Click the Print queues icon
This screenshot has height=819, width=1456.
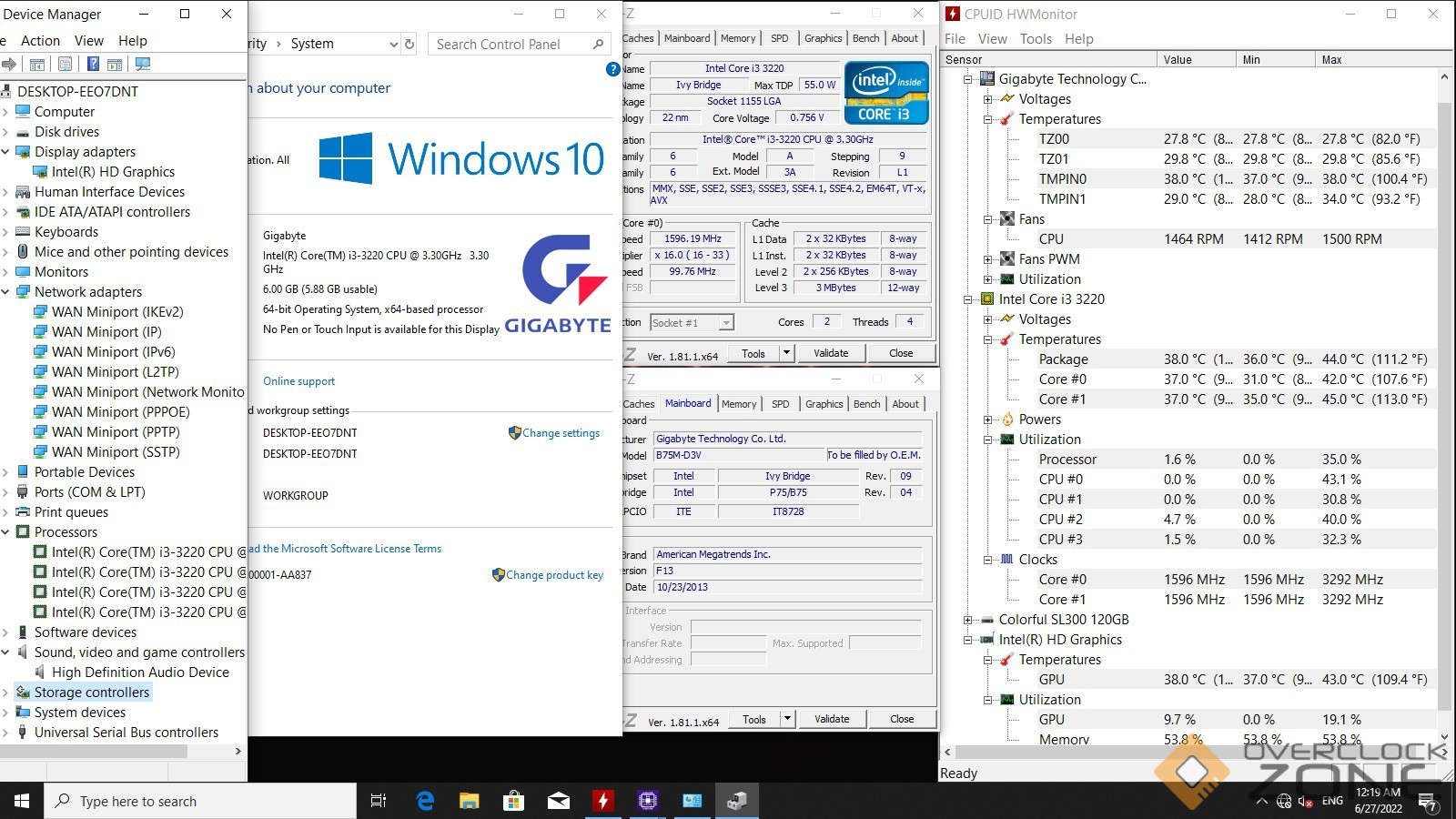click(24, 512)
